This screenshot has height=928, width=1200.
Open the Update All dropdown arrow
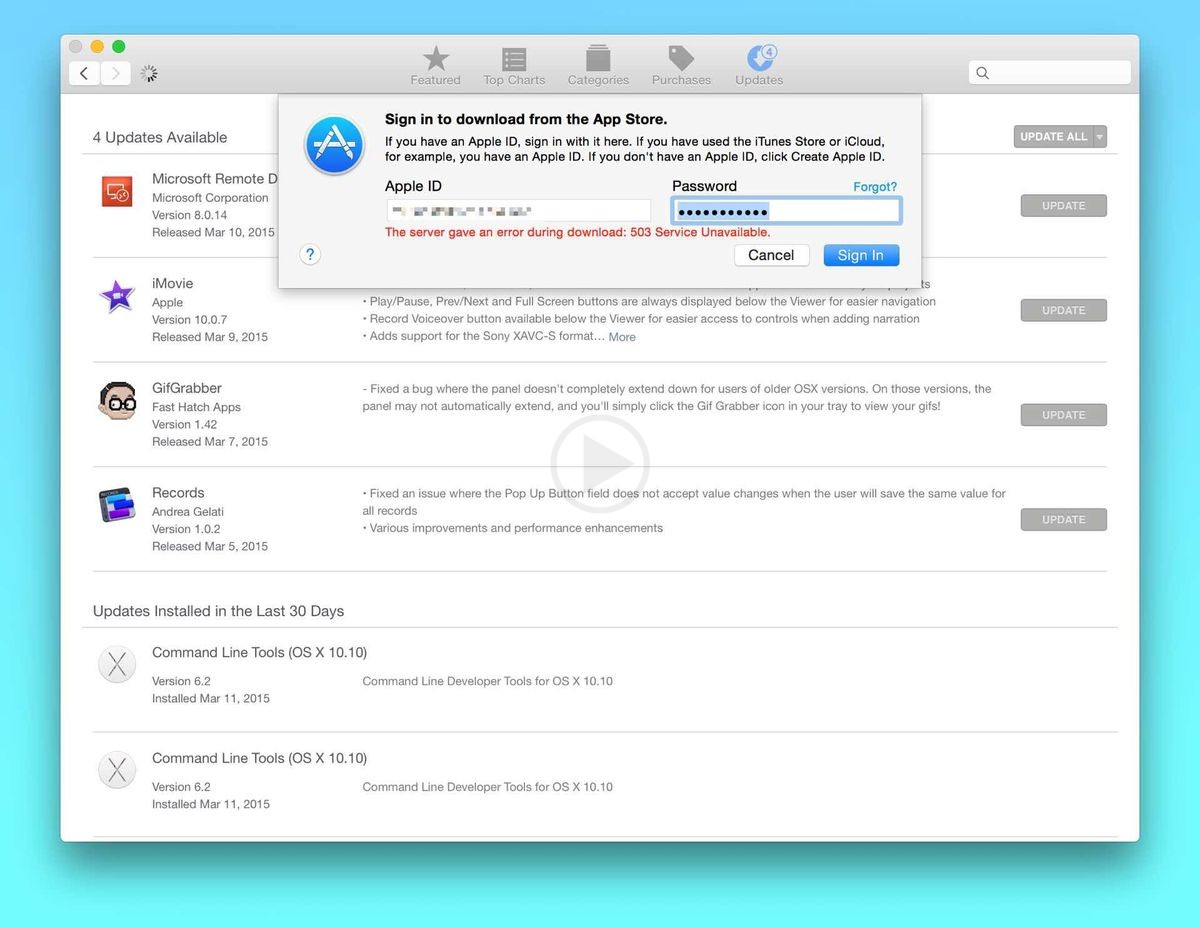[x=1100, y=137]
